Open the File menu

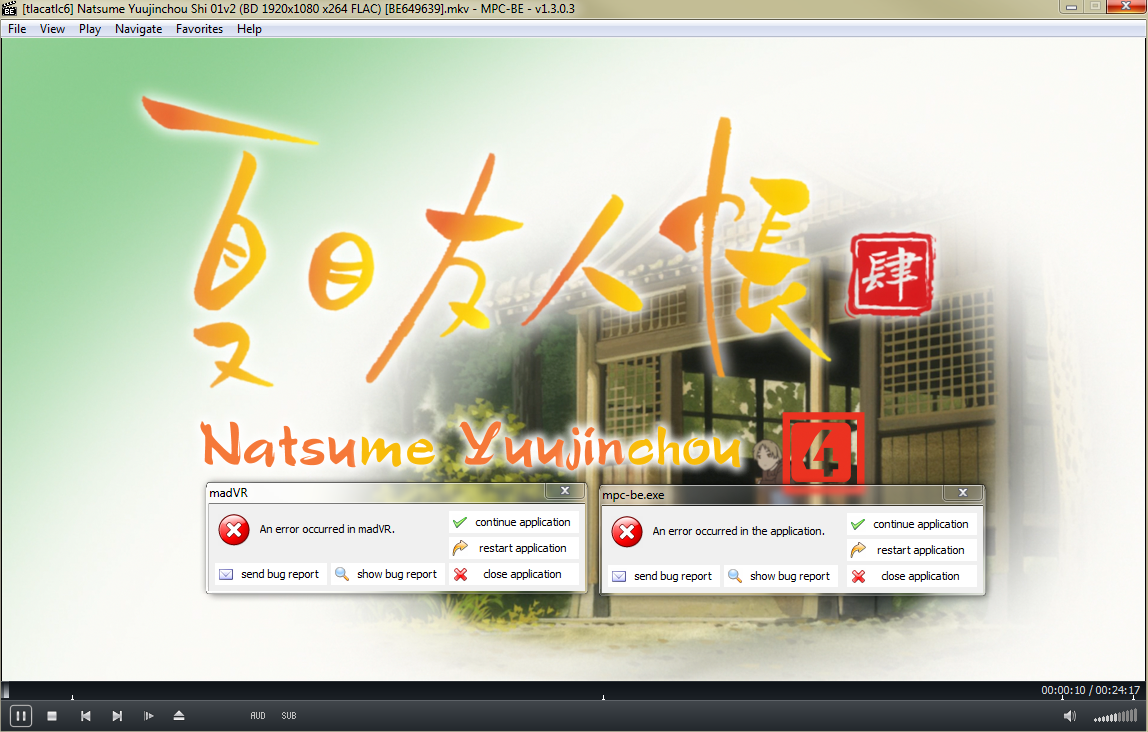click(17, 29)
